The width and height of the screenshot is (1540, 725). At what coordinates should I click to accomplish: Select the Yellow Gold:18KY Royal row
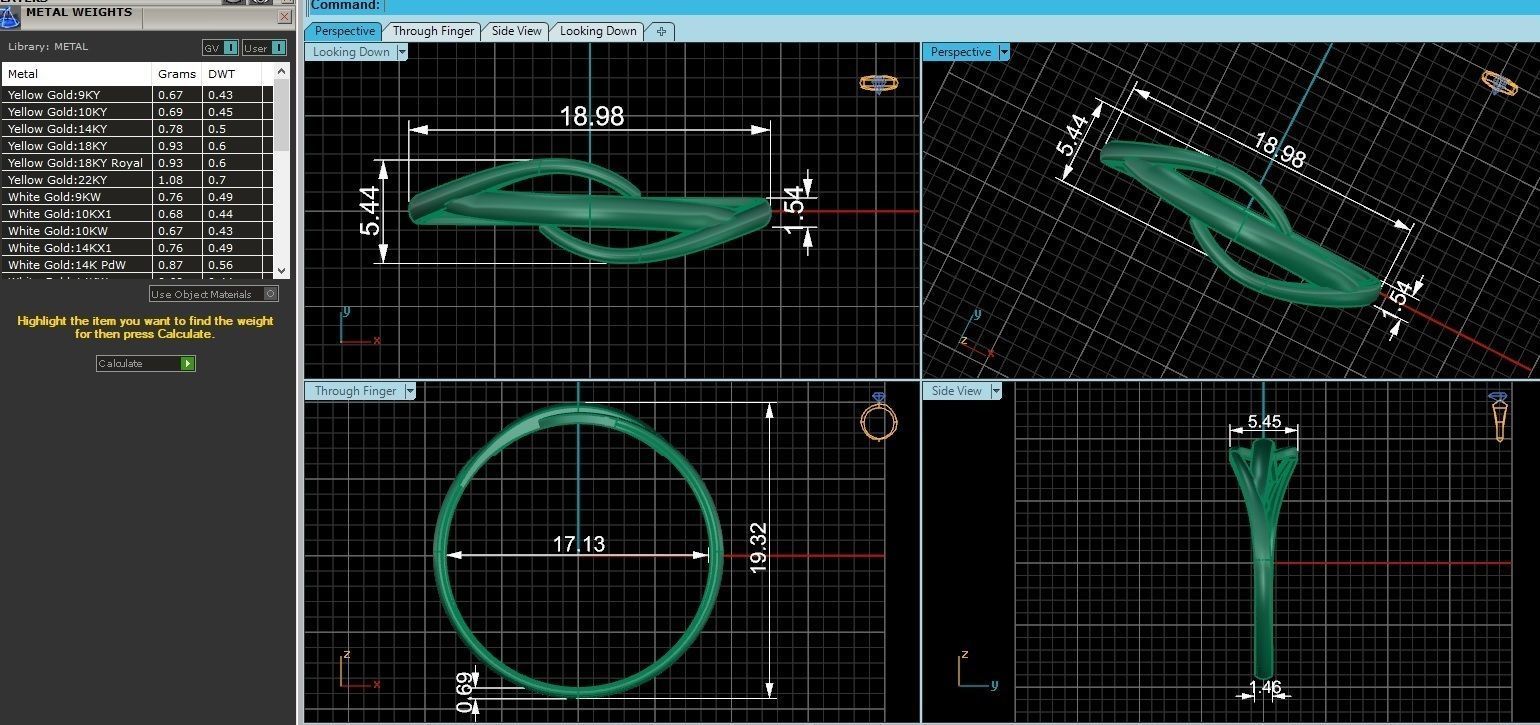tap(138, 163)
